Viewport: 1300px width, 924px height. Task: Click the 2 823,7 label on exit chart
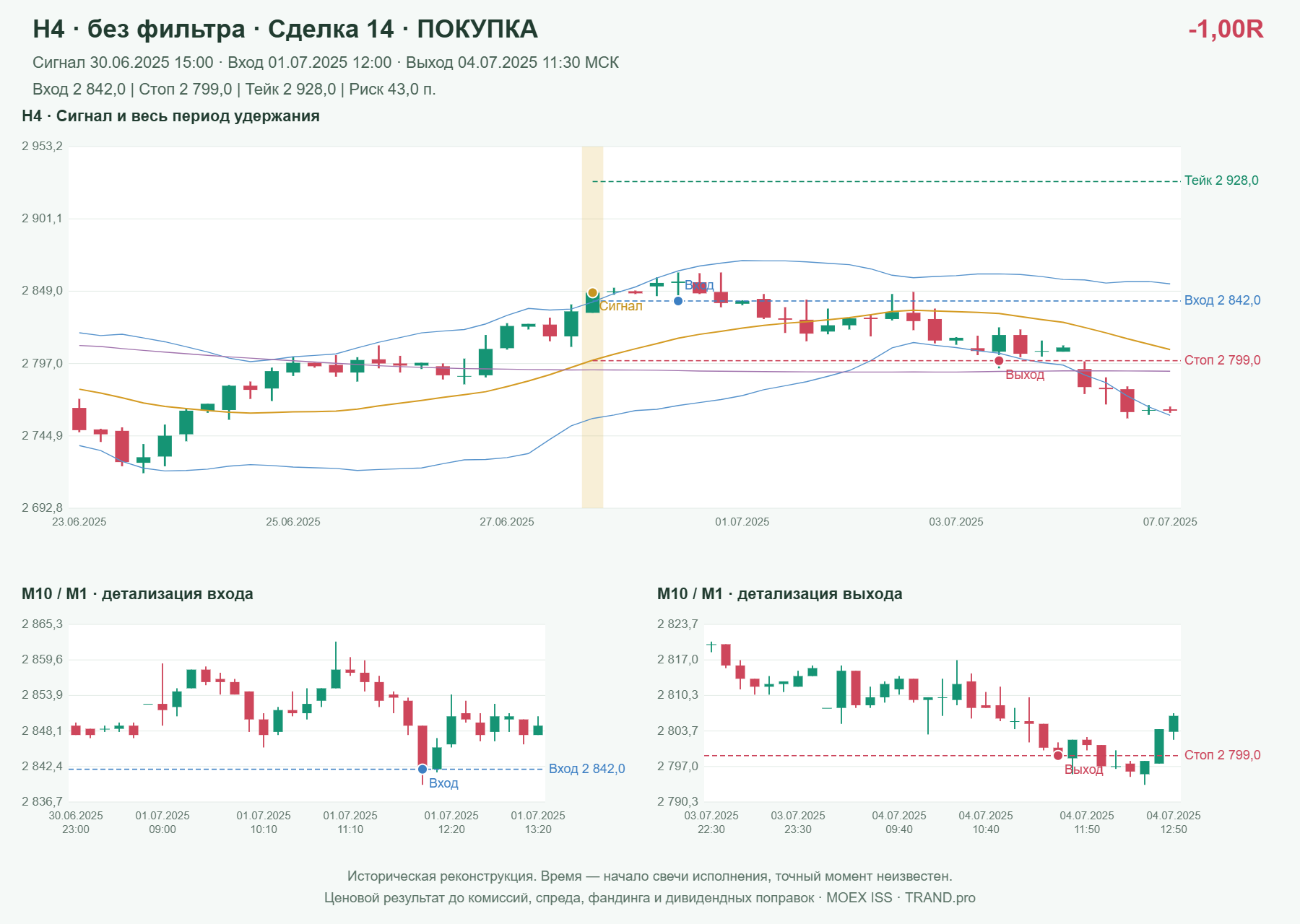677,624
